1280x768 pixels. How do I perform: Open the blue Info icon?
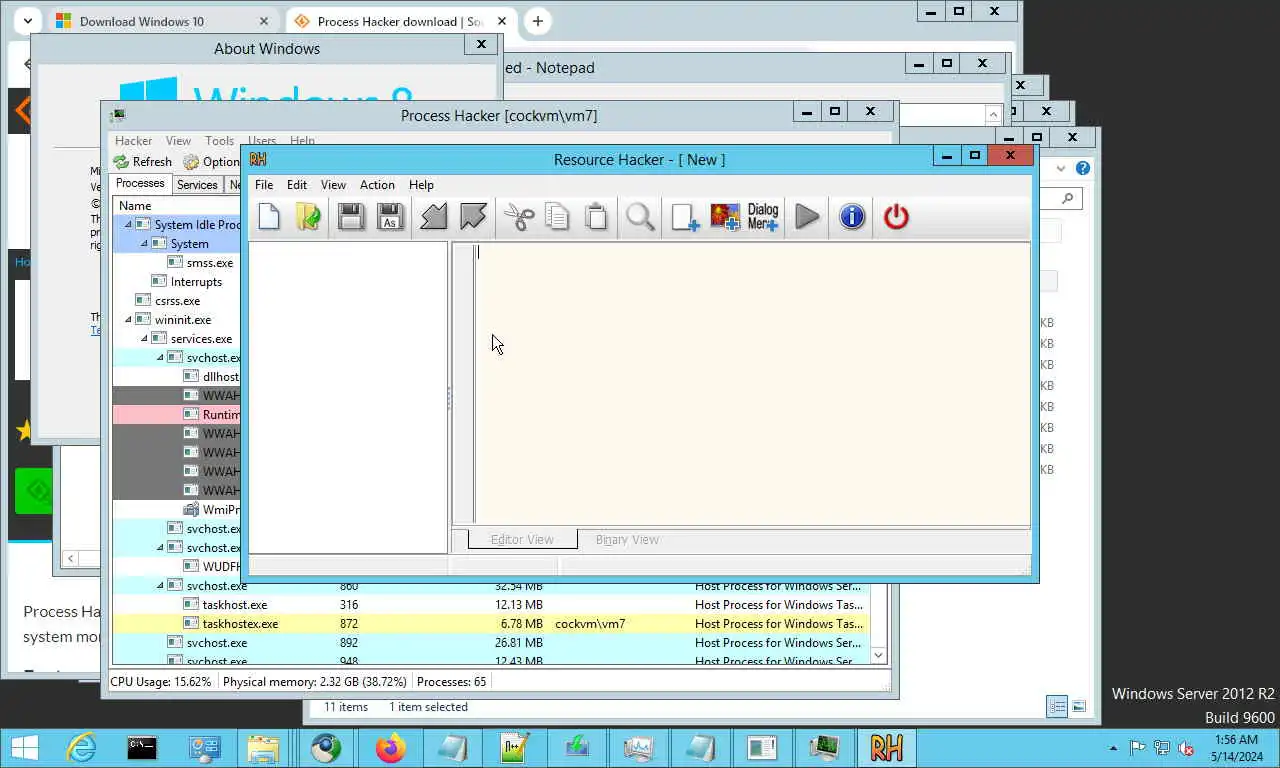click(x=852, y=217)
